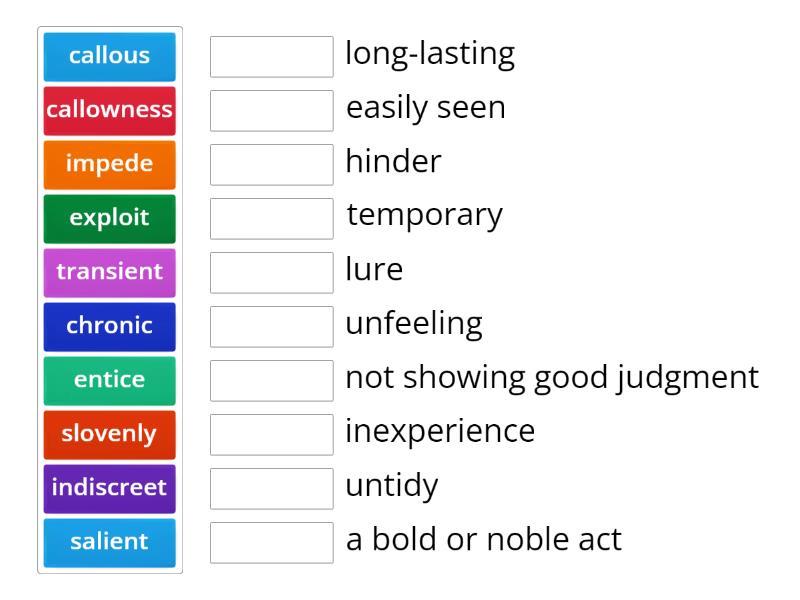Click the answer box beside 'easily seen'
The width and height of the screenshot is (800, 600).
pos(271,110)
